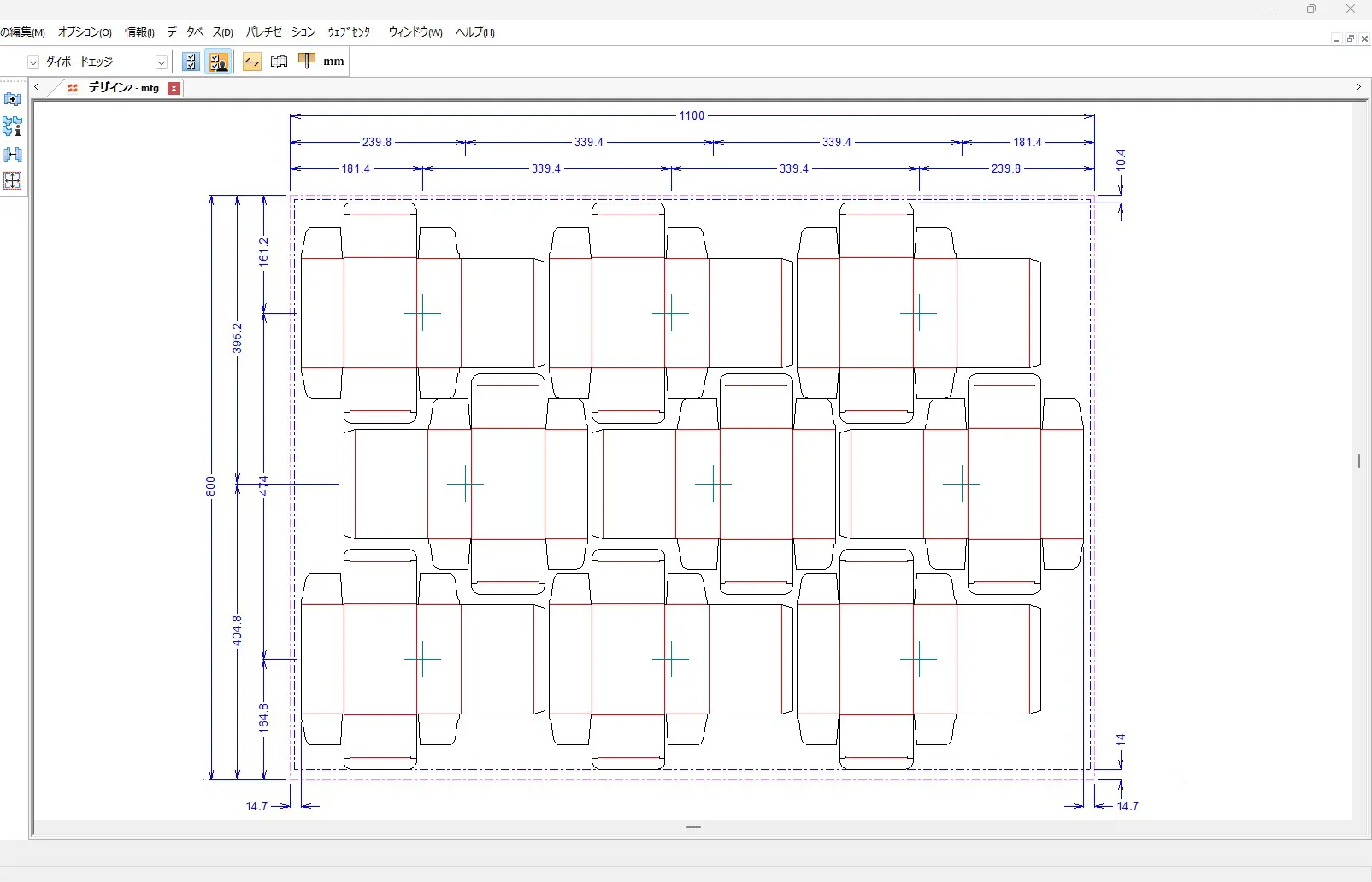Screen dimensions: 1372x882
Task: Open the oneup layout info tool
Action: click(12, 126)
